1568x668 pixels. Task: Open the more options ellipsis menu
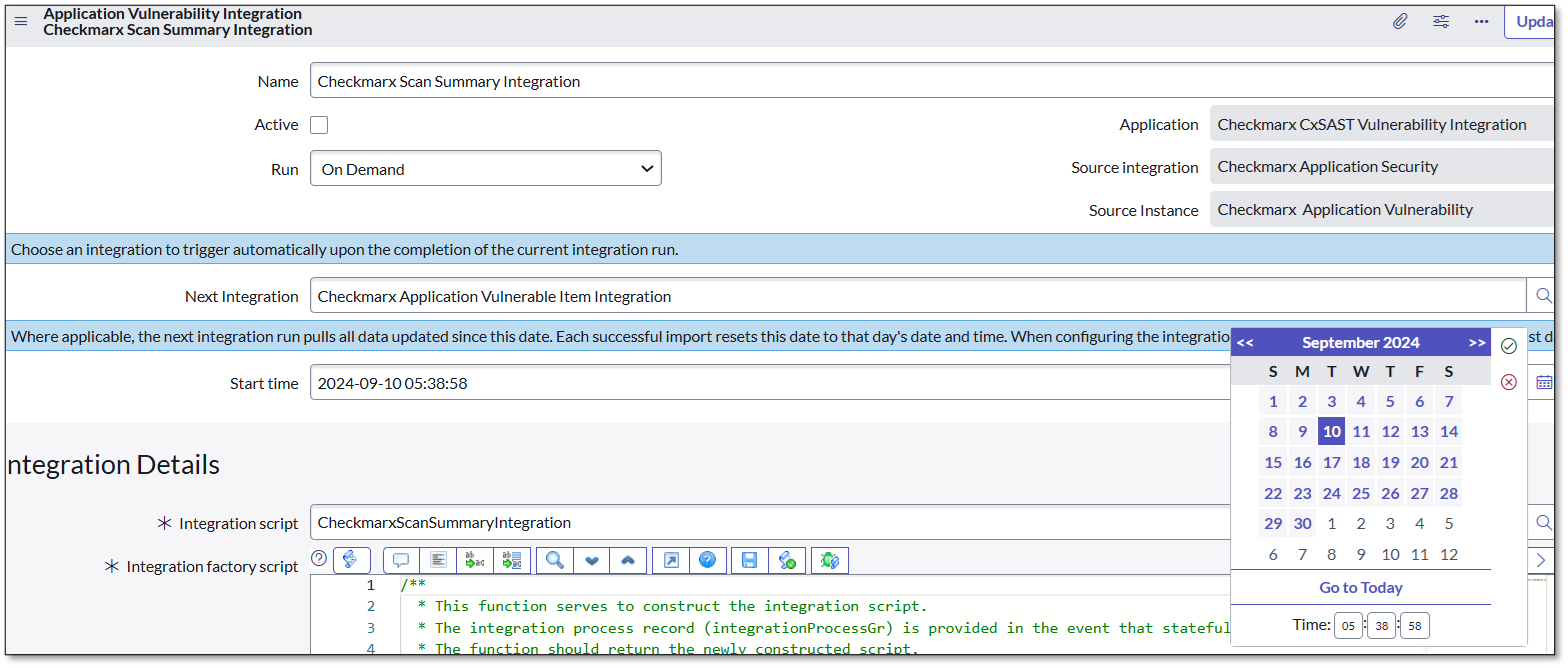pos(1482,22)
